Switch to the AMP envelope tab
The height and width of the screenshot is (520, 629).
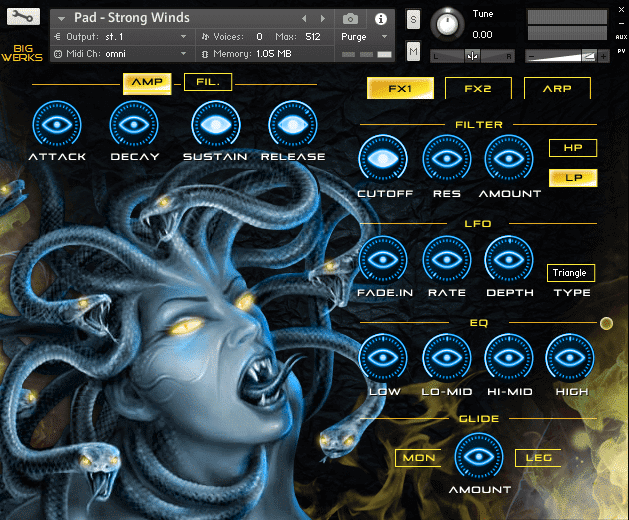pos(147,83)
